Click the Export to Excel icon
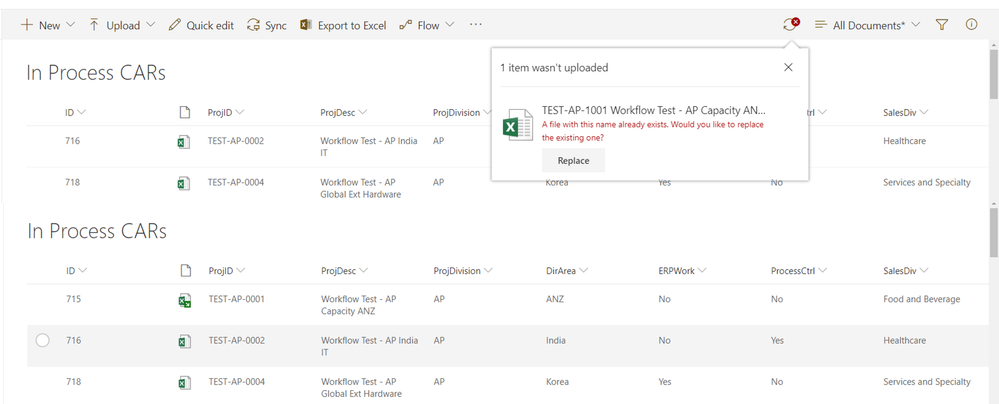Viewport: 999px width, 404px height. [x=306, y=25]
